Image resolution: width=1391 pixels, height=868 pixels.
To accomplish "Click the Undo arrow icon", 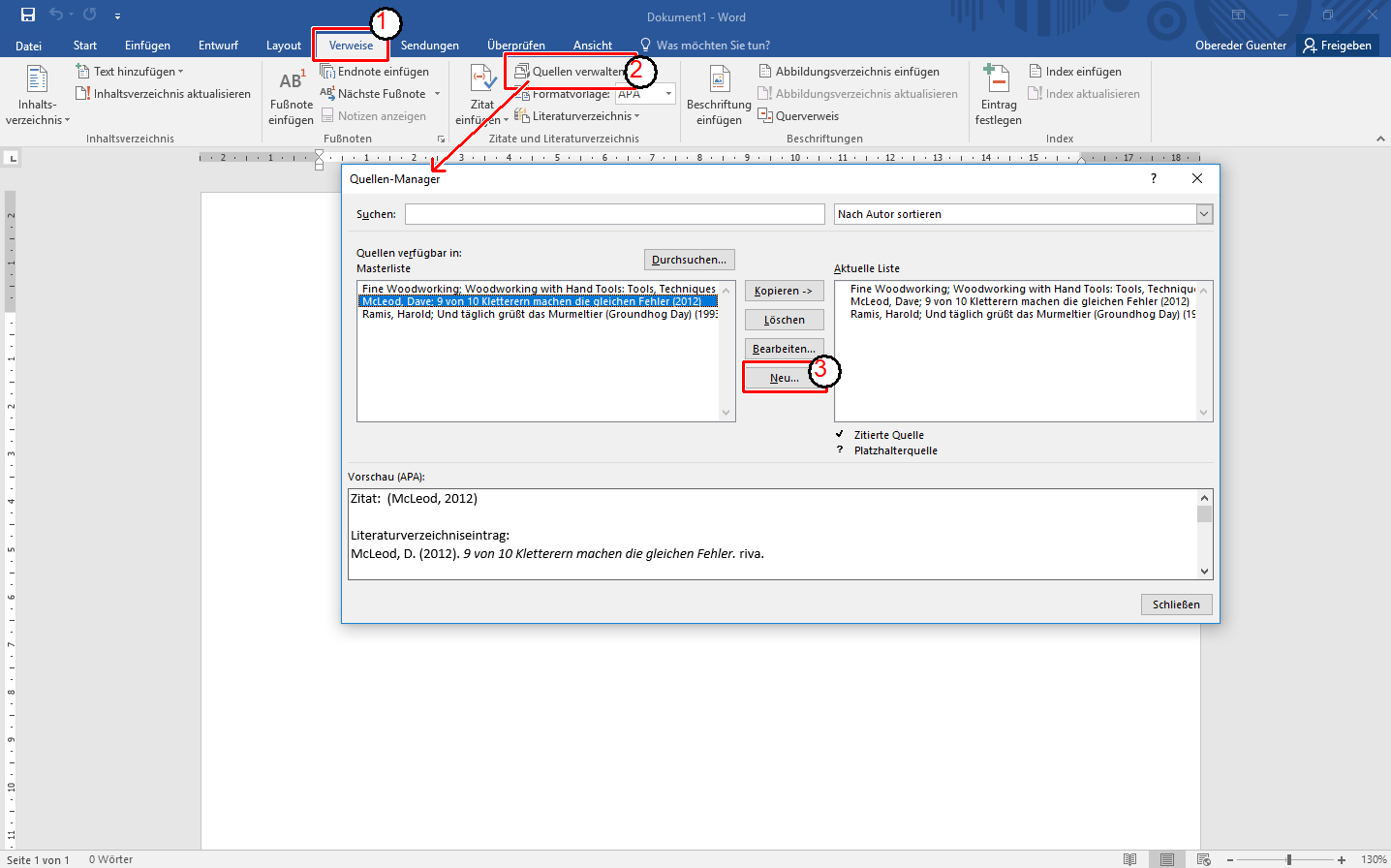I will pyautogui.click(x=56, y=15).
